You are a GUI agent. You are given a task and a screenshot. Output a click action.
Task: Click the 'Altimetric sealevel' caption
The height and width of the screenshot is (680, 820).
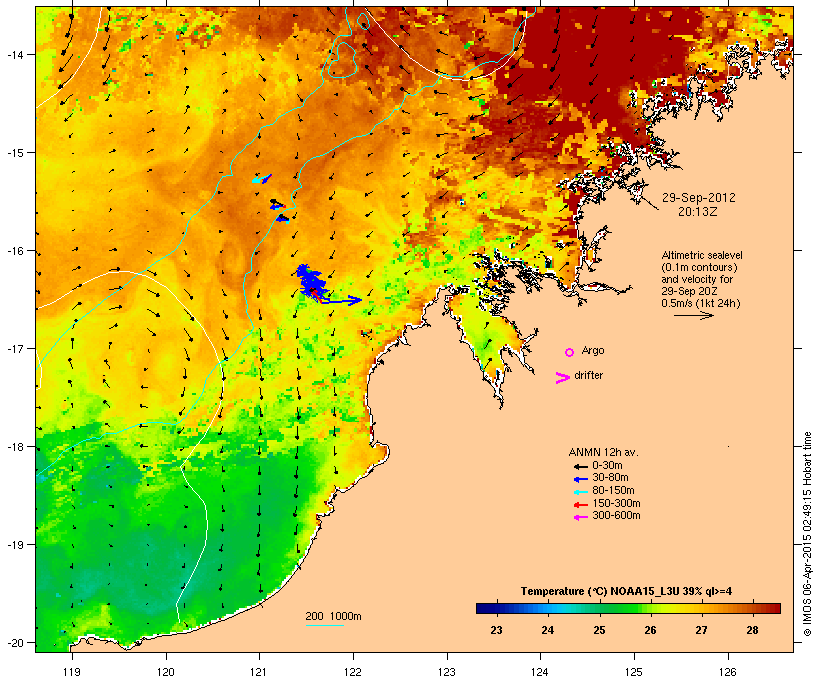pos(702,255)
